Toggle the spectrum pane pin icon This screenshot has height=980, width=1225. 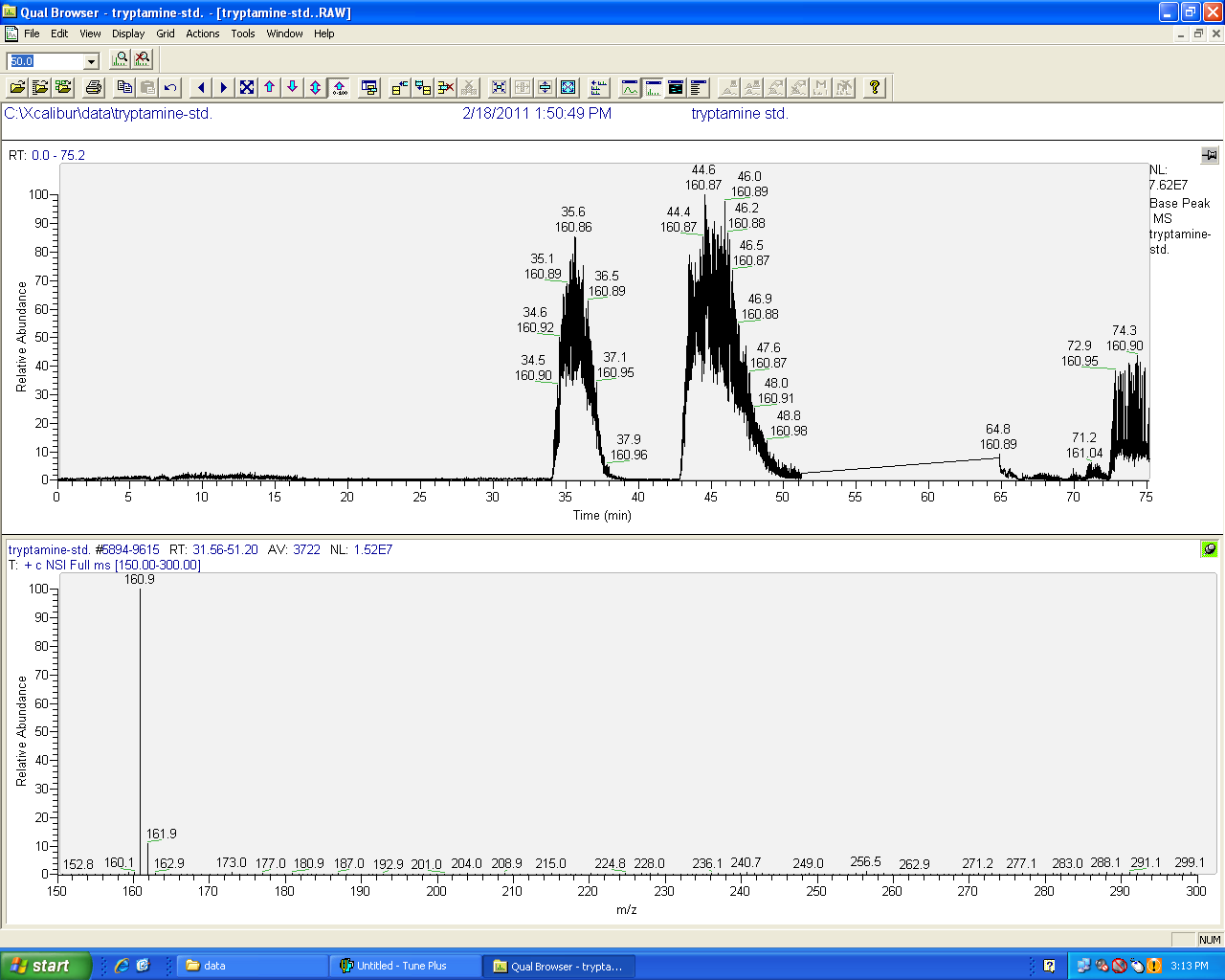(1210, 549)
